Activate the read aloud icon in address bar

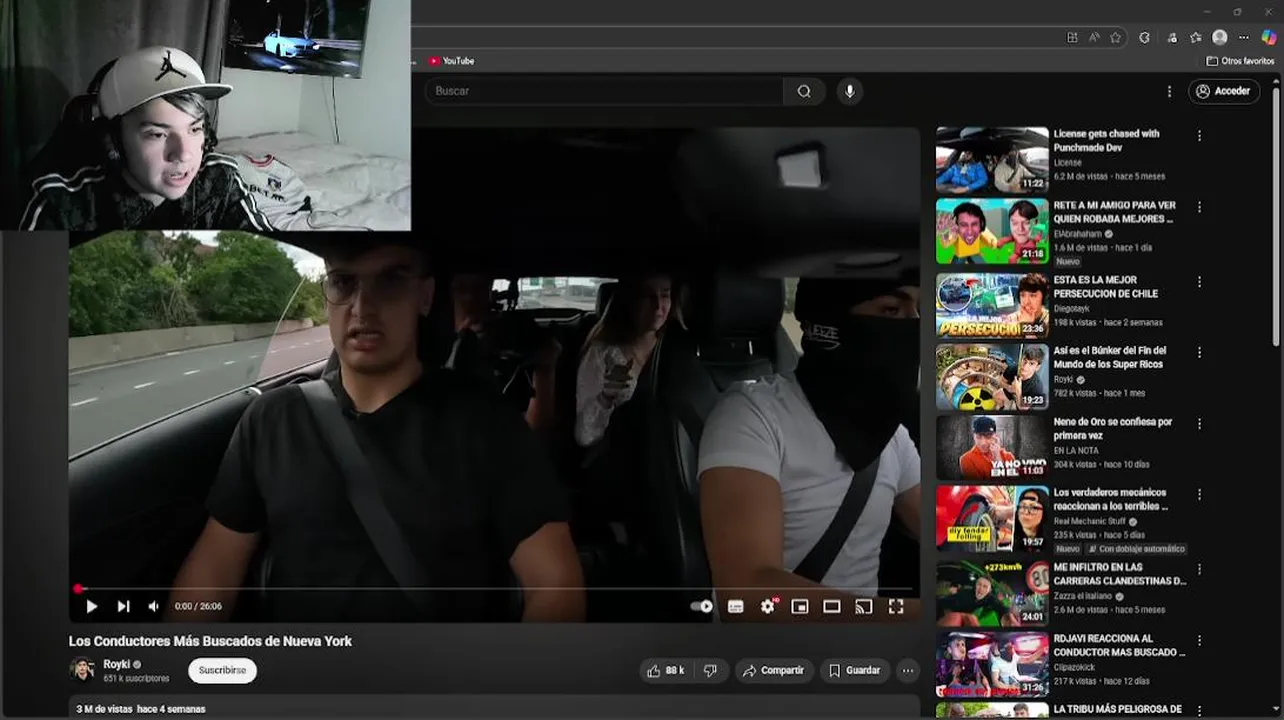[x=1094, y=37]
